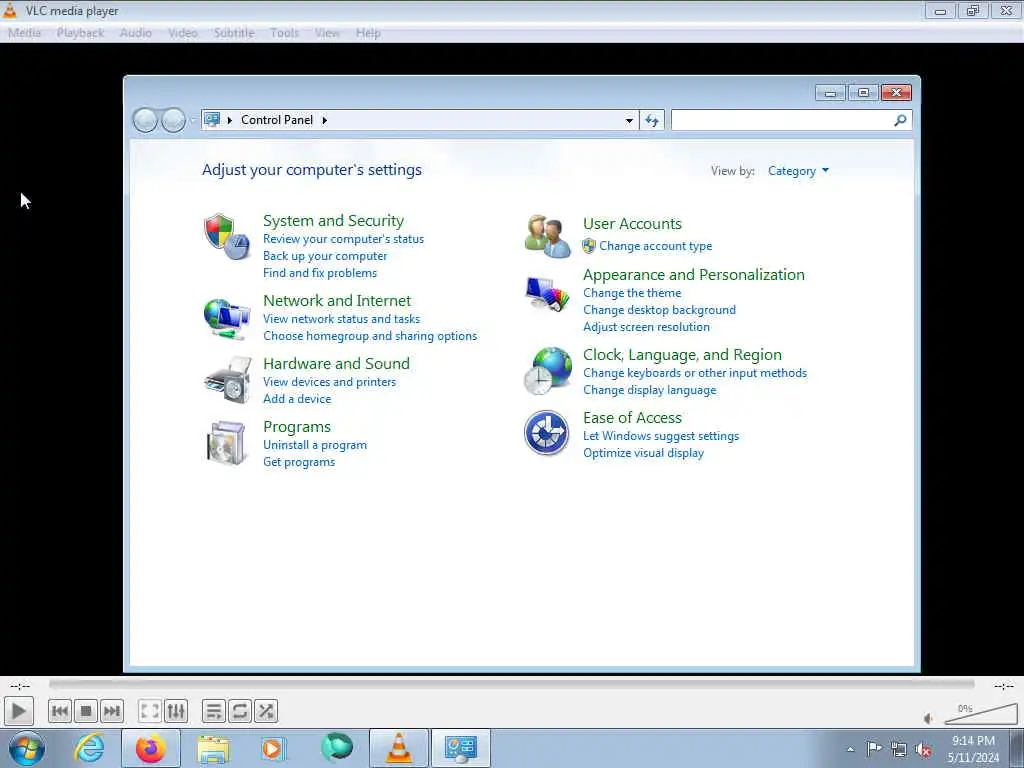Click the Control Panel search field
This screenshot has width=1024, height=768.
coord(782,120)
